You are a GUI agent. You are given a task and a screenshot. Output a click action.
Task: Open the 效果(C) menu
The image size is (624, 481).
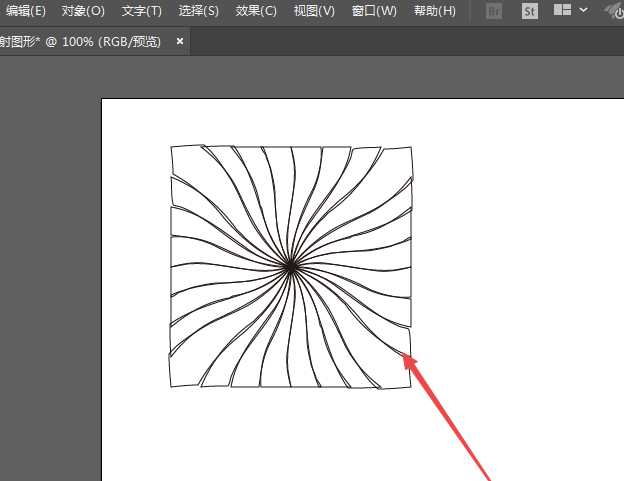[x=256, y=11]
